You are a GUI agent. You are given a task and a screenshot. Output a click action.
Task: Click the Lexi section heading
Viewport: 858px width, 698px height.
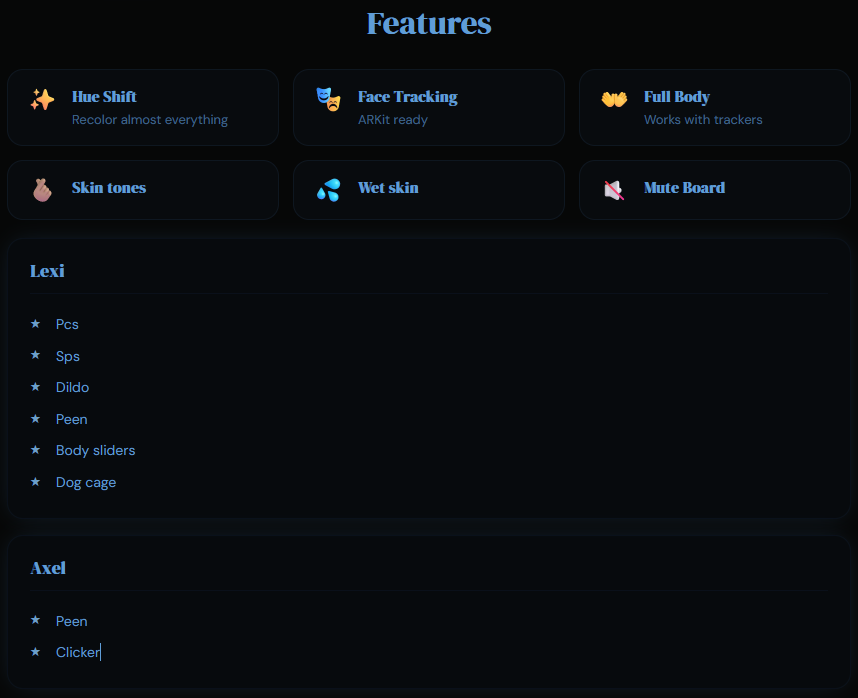(47, 271)
